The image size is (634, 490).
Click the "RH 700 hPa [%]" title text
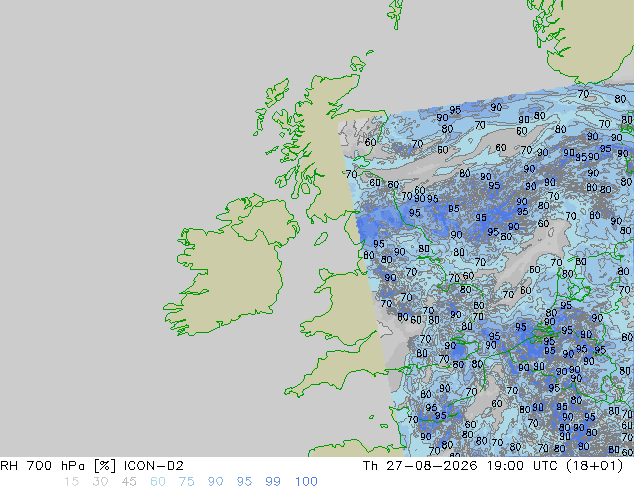[58, 466]
